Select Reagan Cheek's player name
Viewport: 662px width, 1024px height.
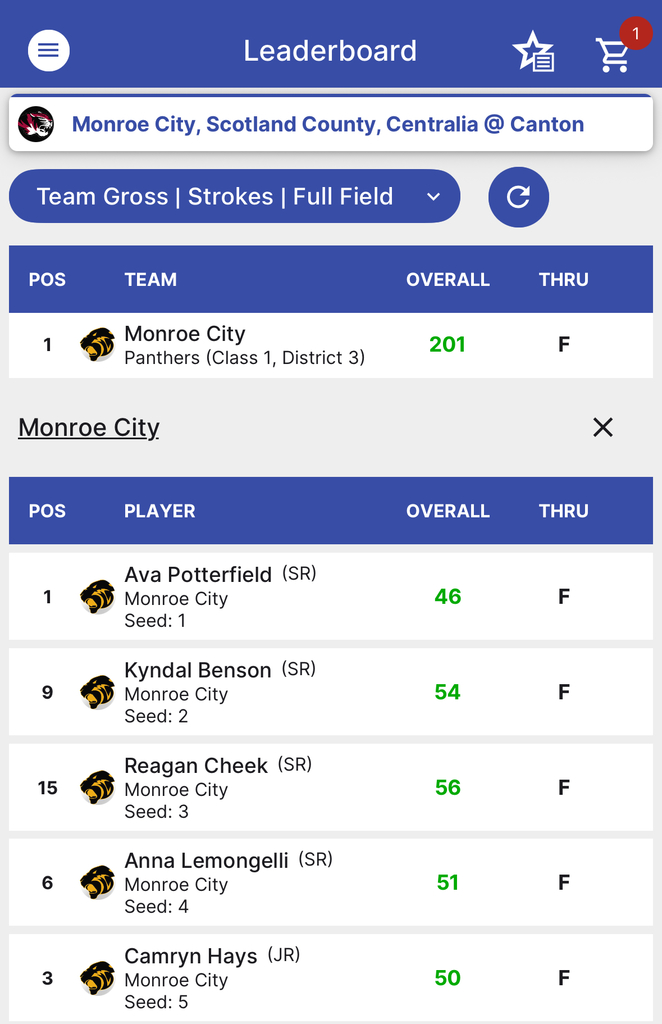(x=196, y=766)
